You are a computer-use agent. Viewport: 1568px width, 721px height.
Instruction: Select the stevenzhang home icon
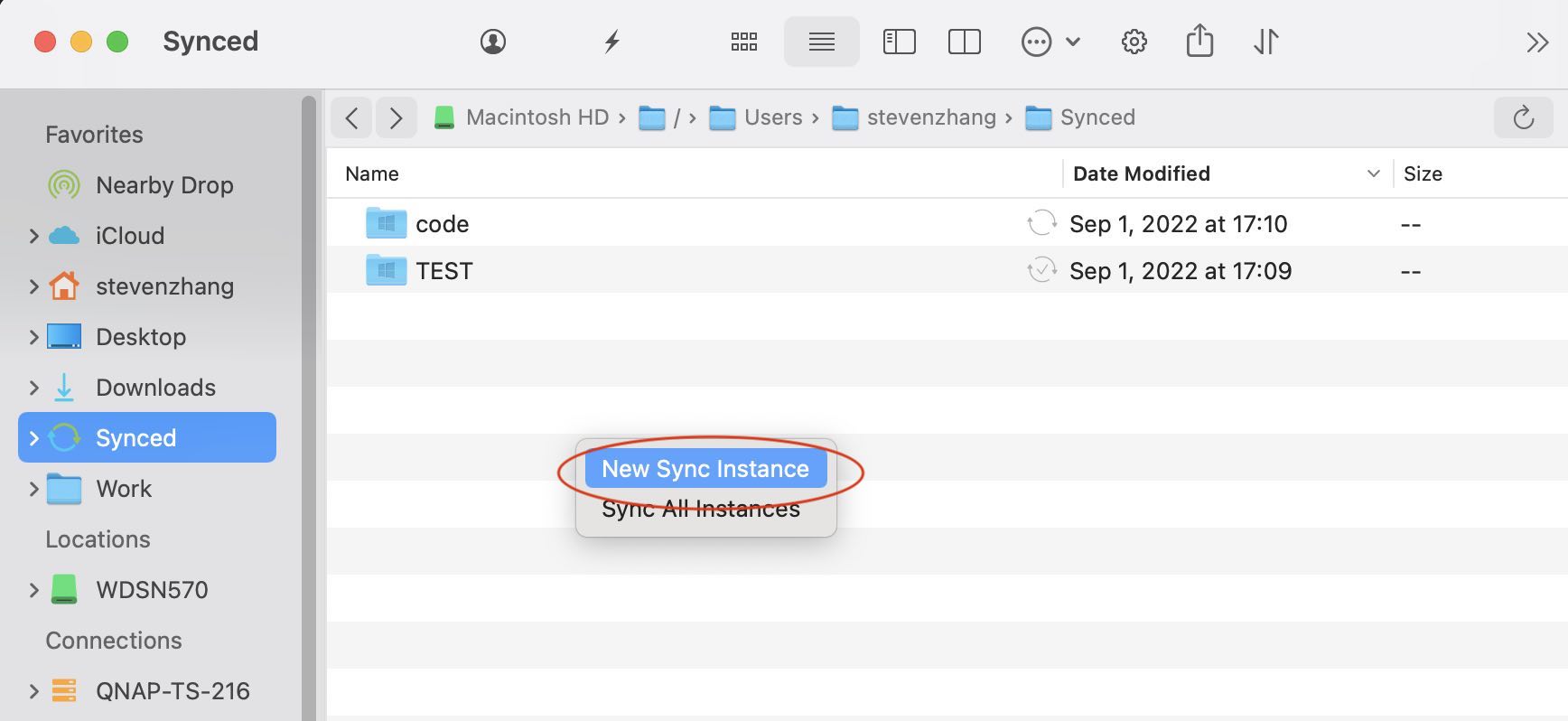[x=63, y=286]
